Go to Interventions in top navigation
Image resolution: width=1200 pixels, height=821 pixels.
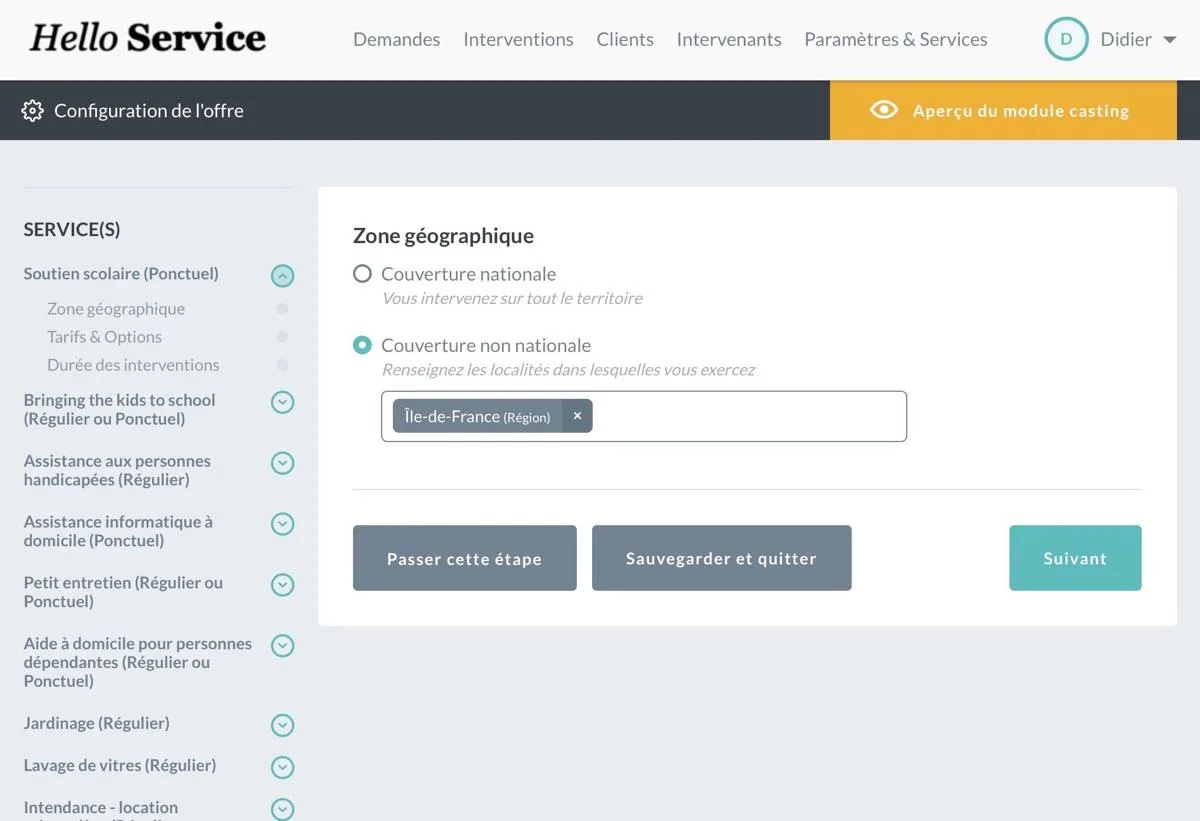518,39
